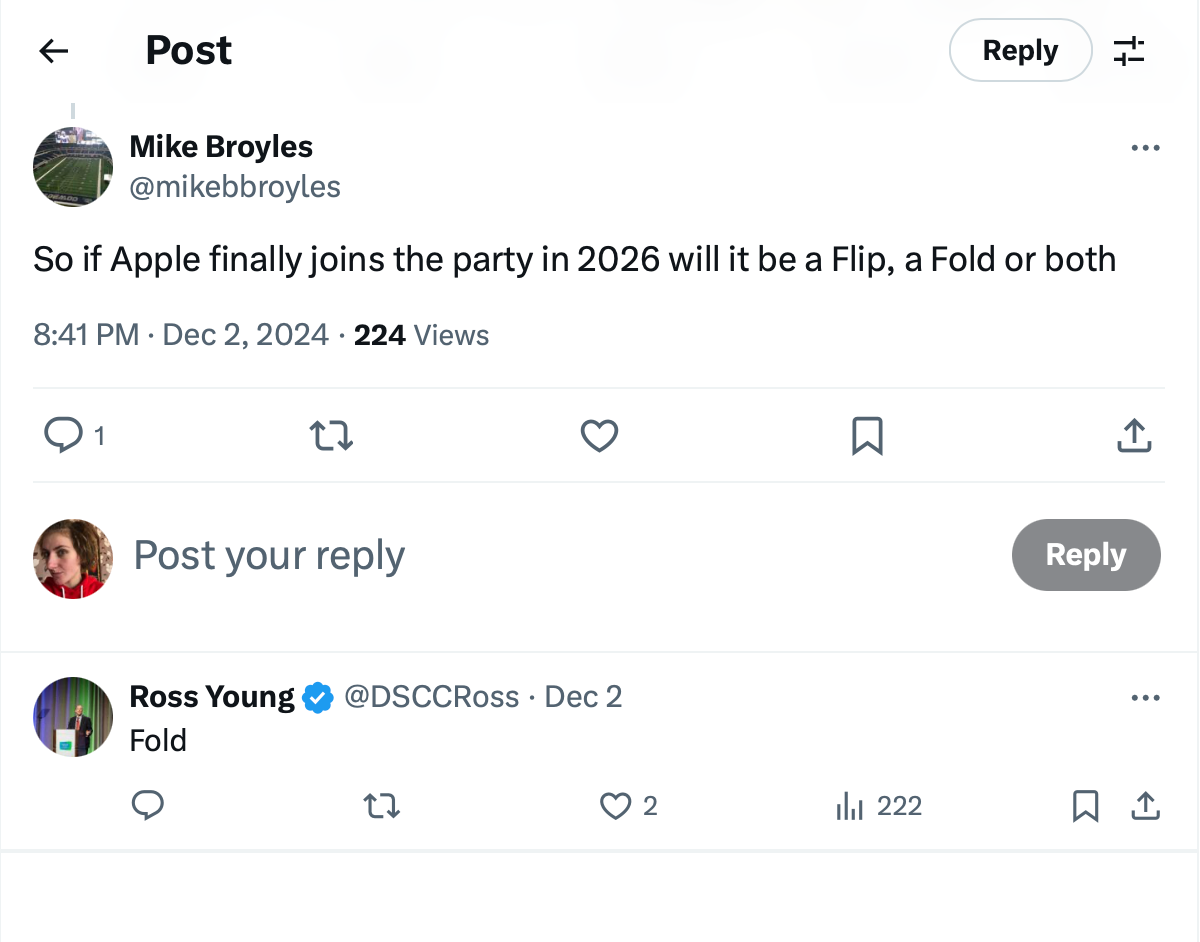Open timeline settings with the sliders icon
This screenshot has height=942, width=1200.
coord(1129,50)
